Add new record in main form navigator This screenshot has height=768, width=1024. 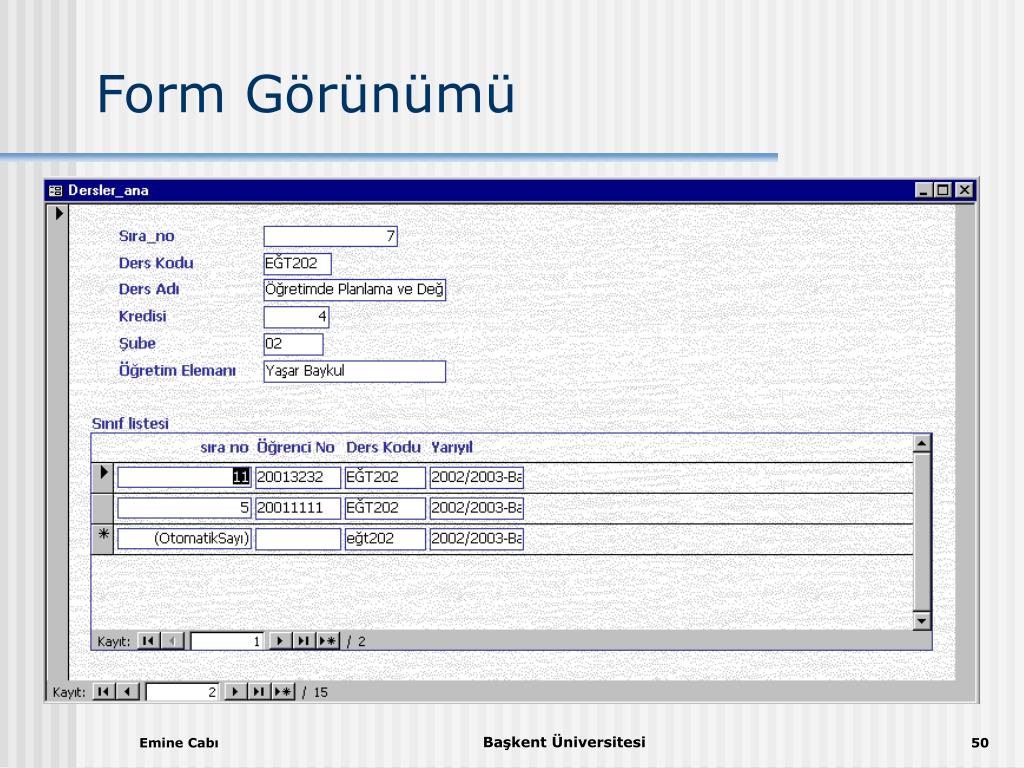point(283,692)
